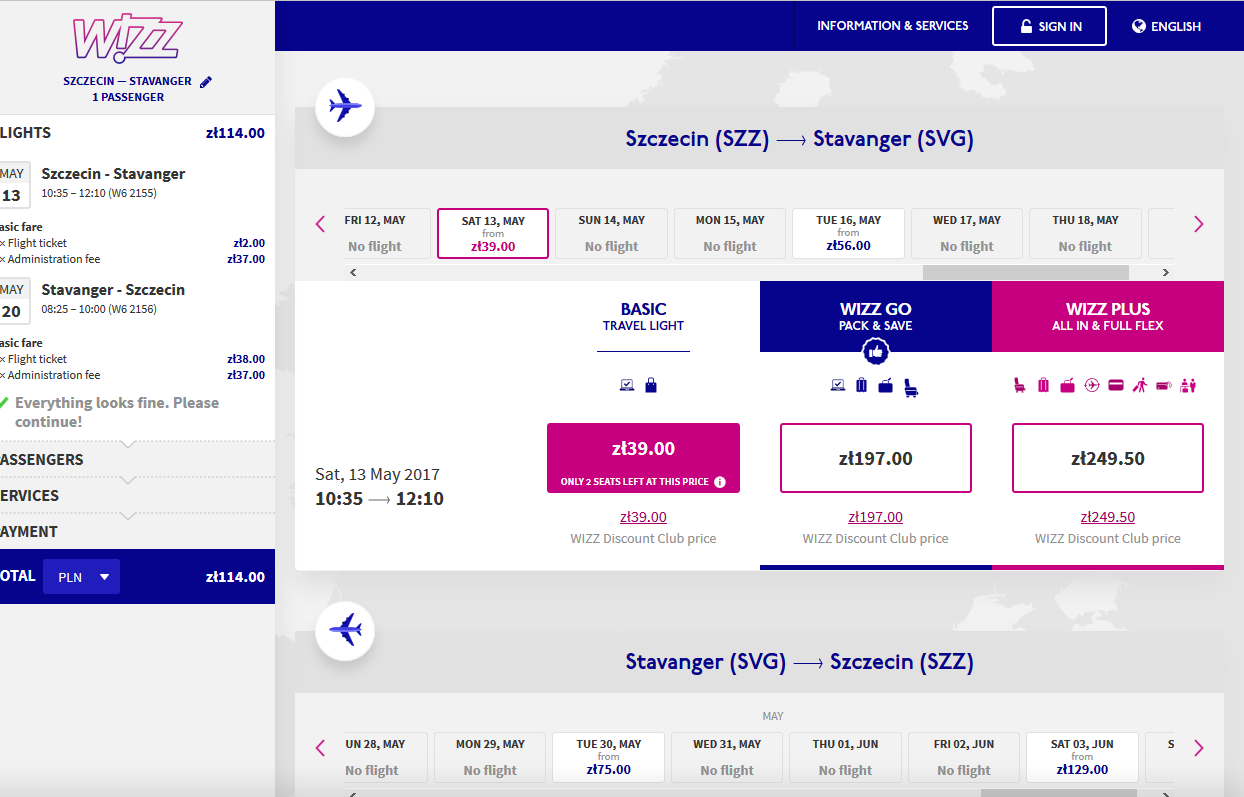Click the info icon on seats-left notice
This screenshot has height=797, width=1244.
[x=719, y=482]
